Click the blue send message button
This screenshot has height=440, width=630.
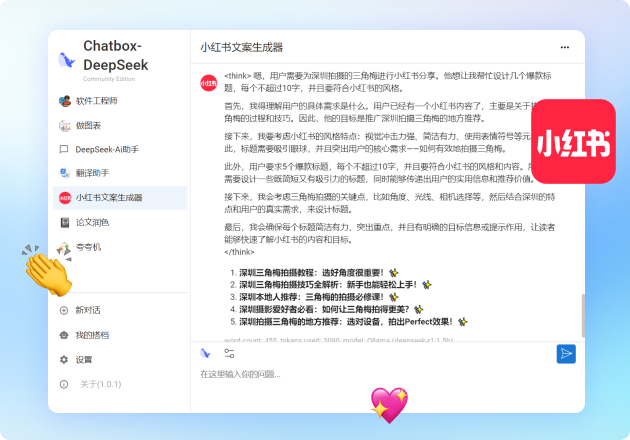[x=566, y=353]
